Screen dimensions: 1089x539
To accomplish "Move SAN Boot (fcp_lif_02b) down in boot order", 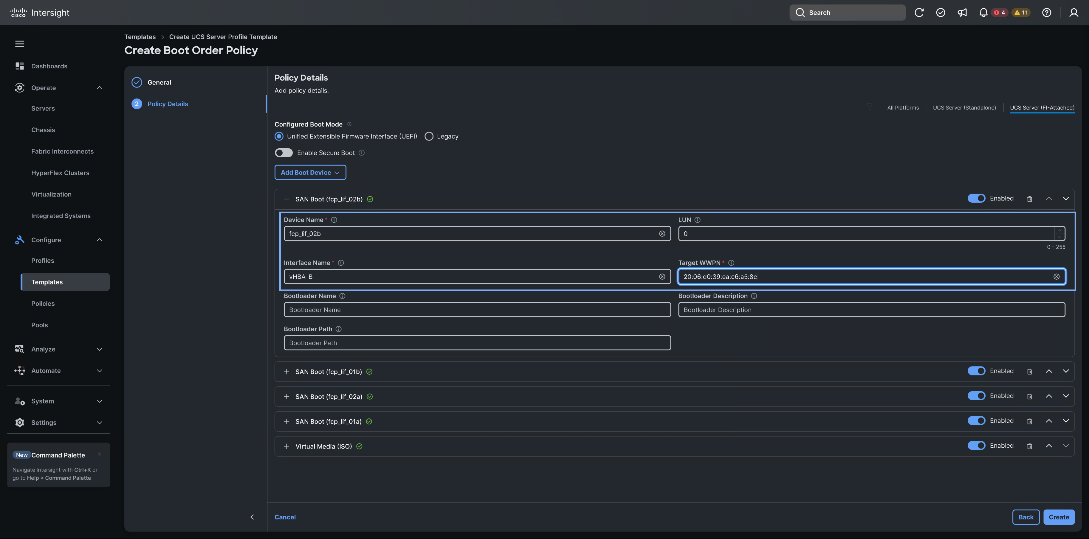I will 1066,199.
